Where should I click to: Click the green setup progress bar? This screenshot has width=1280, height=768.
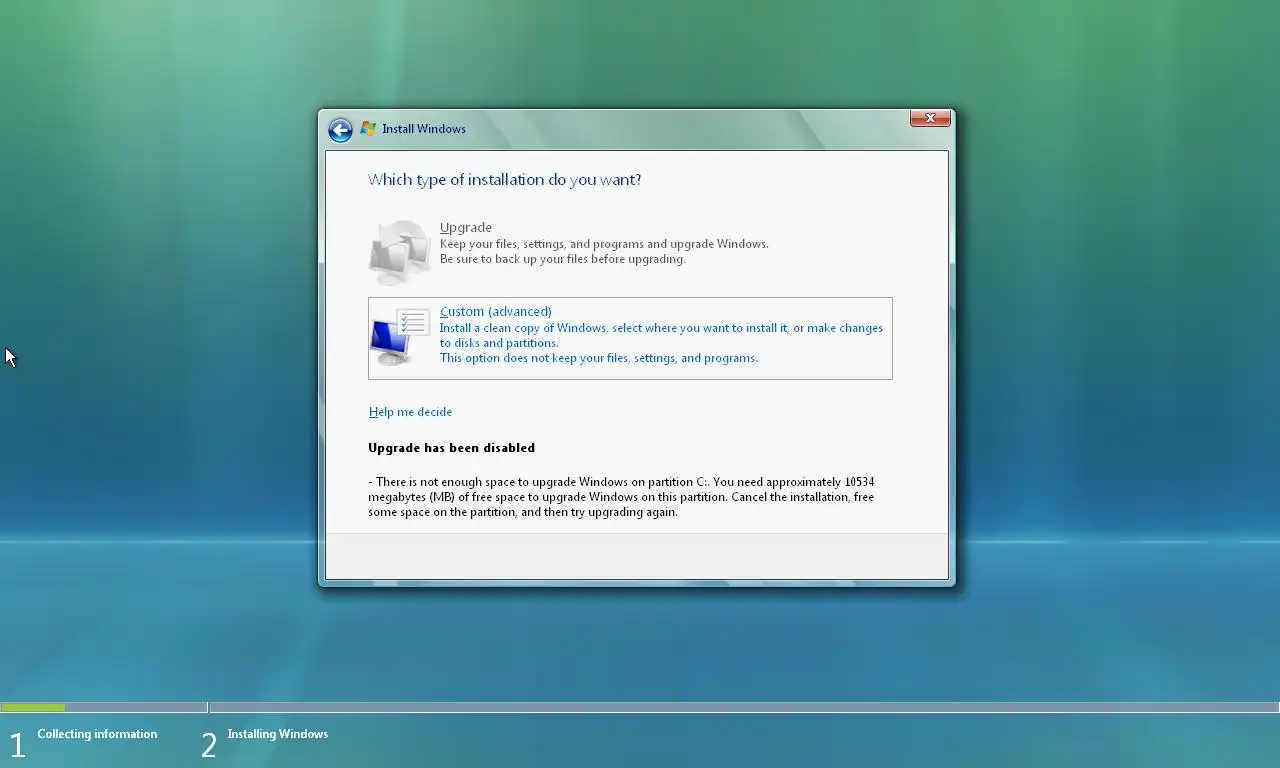click(x=33, y=708)
